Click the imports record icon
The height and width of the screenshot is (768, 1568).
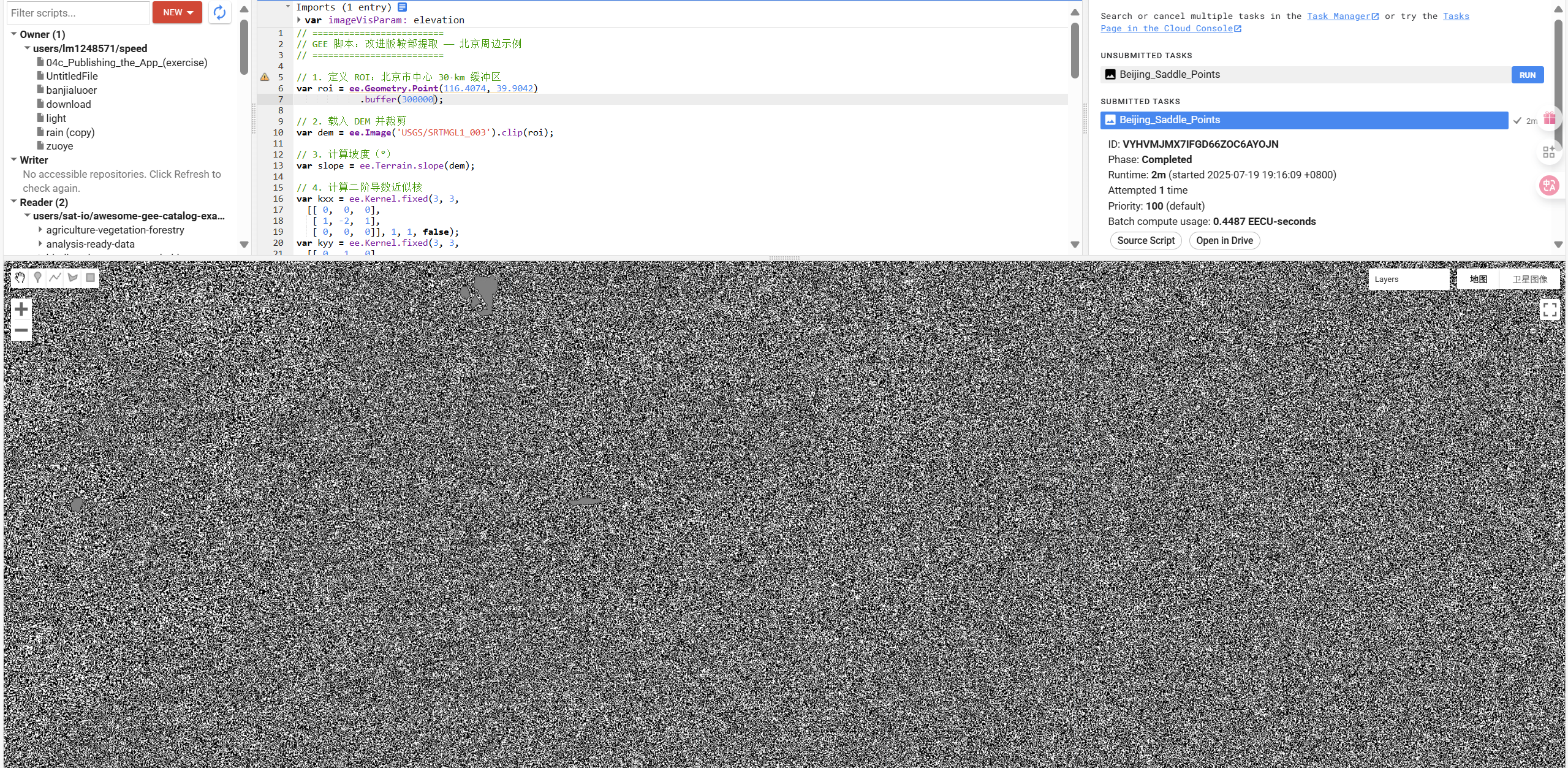(x=402, y=7)
